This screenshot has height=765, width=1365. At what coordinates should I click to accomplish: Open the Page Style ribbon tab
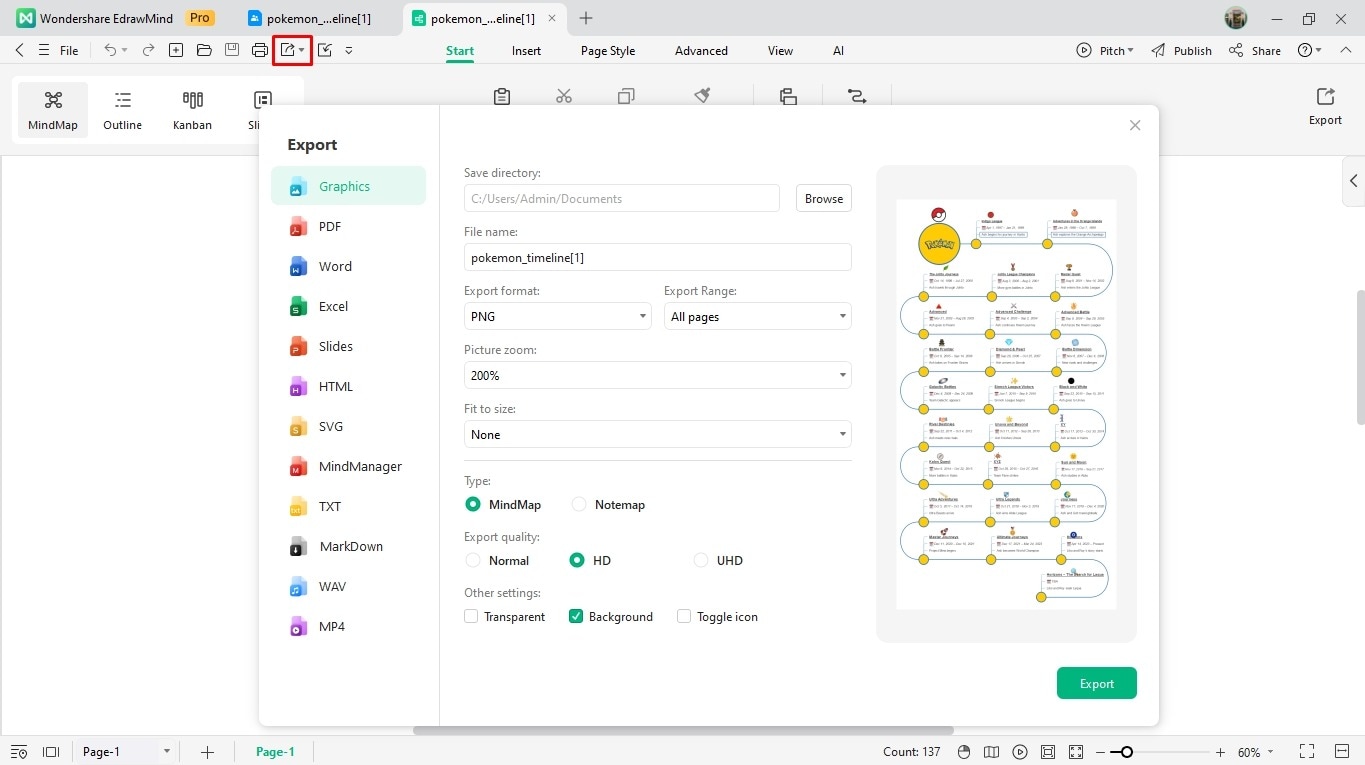pos(608,51)
